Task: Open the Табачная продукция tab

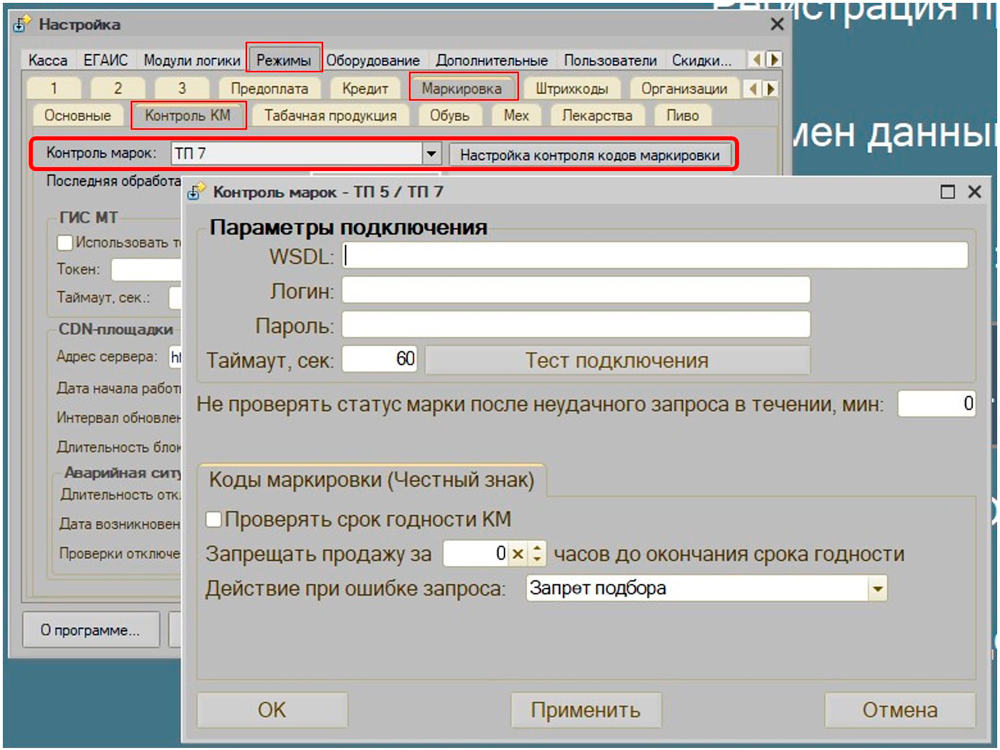Action: (330, 115)
